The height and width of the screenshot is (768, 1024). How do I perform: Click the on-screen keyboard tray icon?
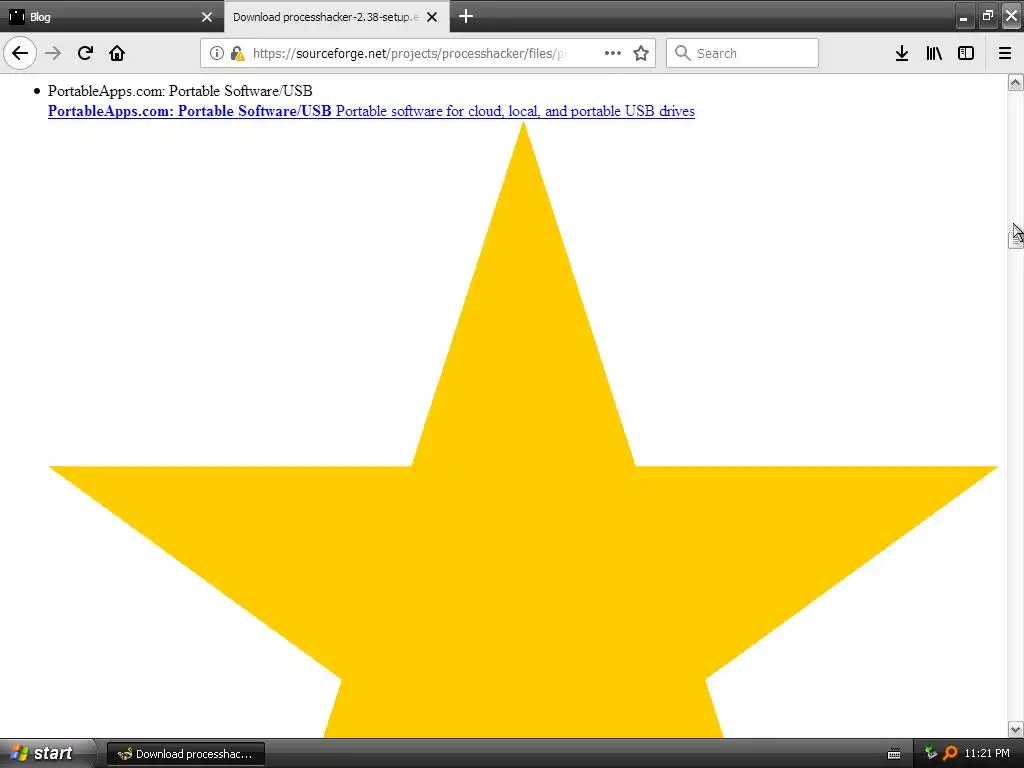pos(894,754)
